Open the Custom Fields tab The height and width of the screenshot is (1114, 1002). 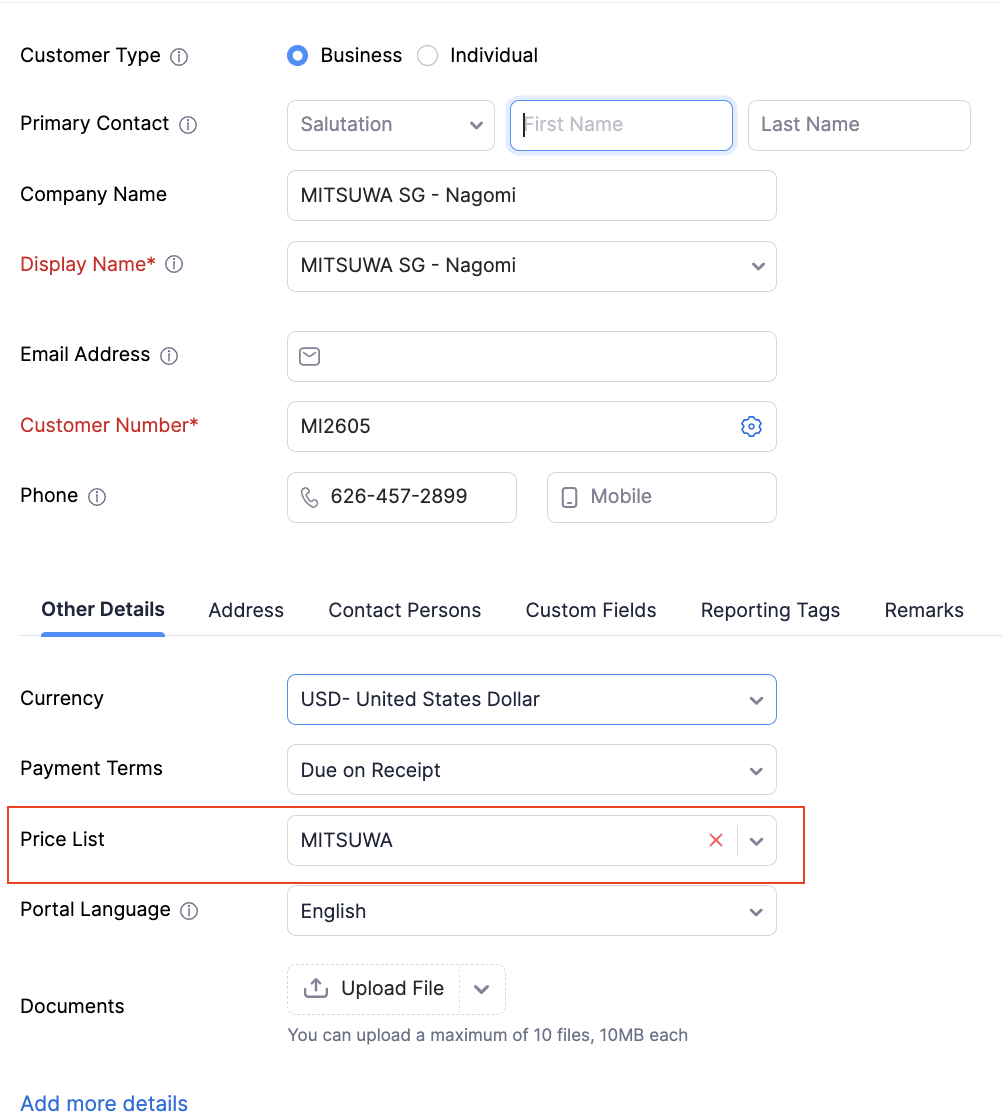point(591,610)
